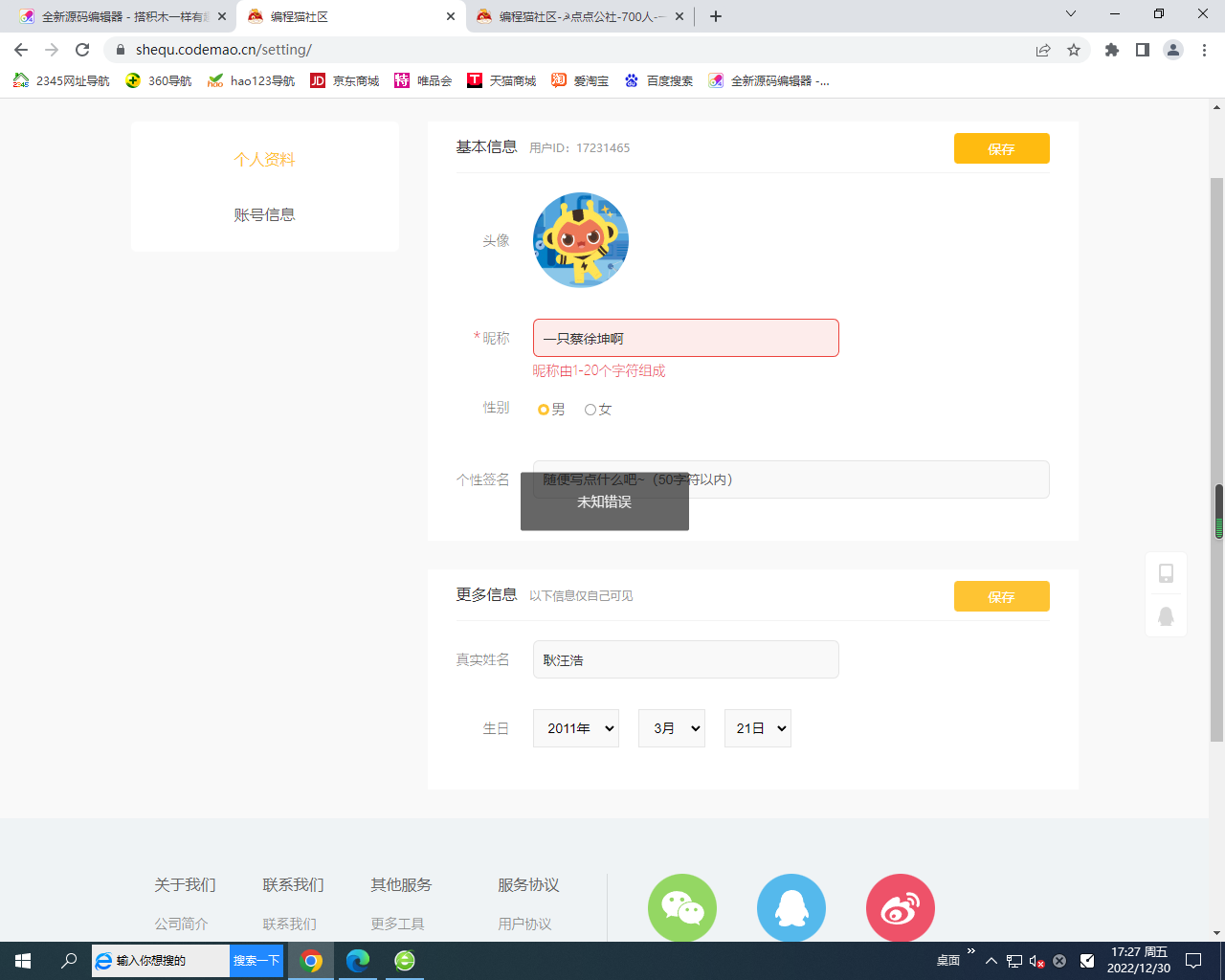This screenshot has width=1225, height=980.
Task: Open the notification center icon
Action: pos(1193,961)
